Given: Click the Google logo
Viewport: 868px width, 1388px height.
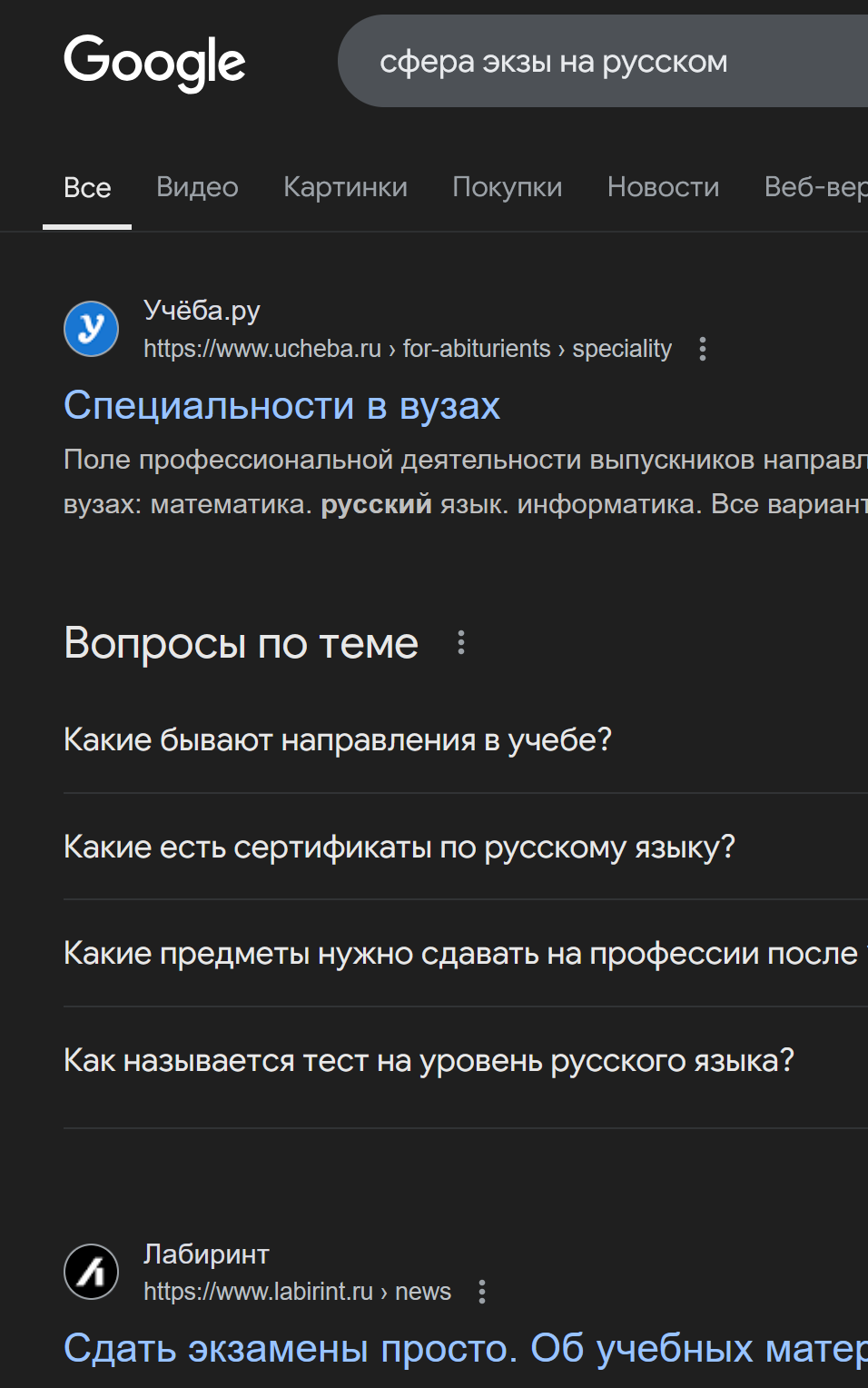Looking at the screenshot, I should [154, 63].
